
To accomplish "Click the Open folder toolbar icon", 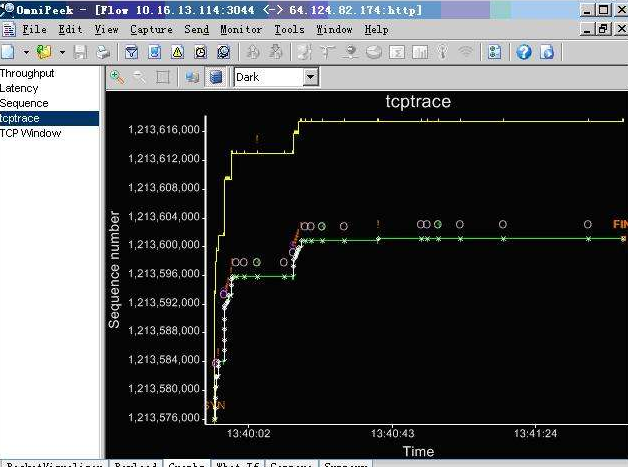I will click(x=44, y=52).
